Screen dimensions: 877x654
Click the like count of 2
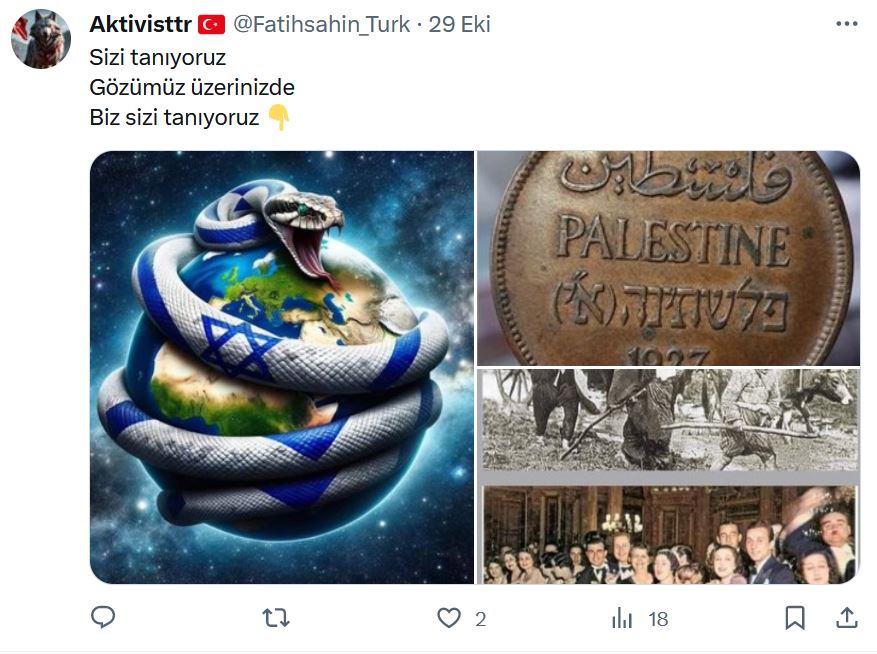(x=480, y=619)
